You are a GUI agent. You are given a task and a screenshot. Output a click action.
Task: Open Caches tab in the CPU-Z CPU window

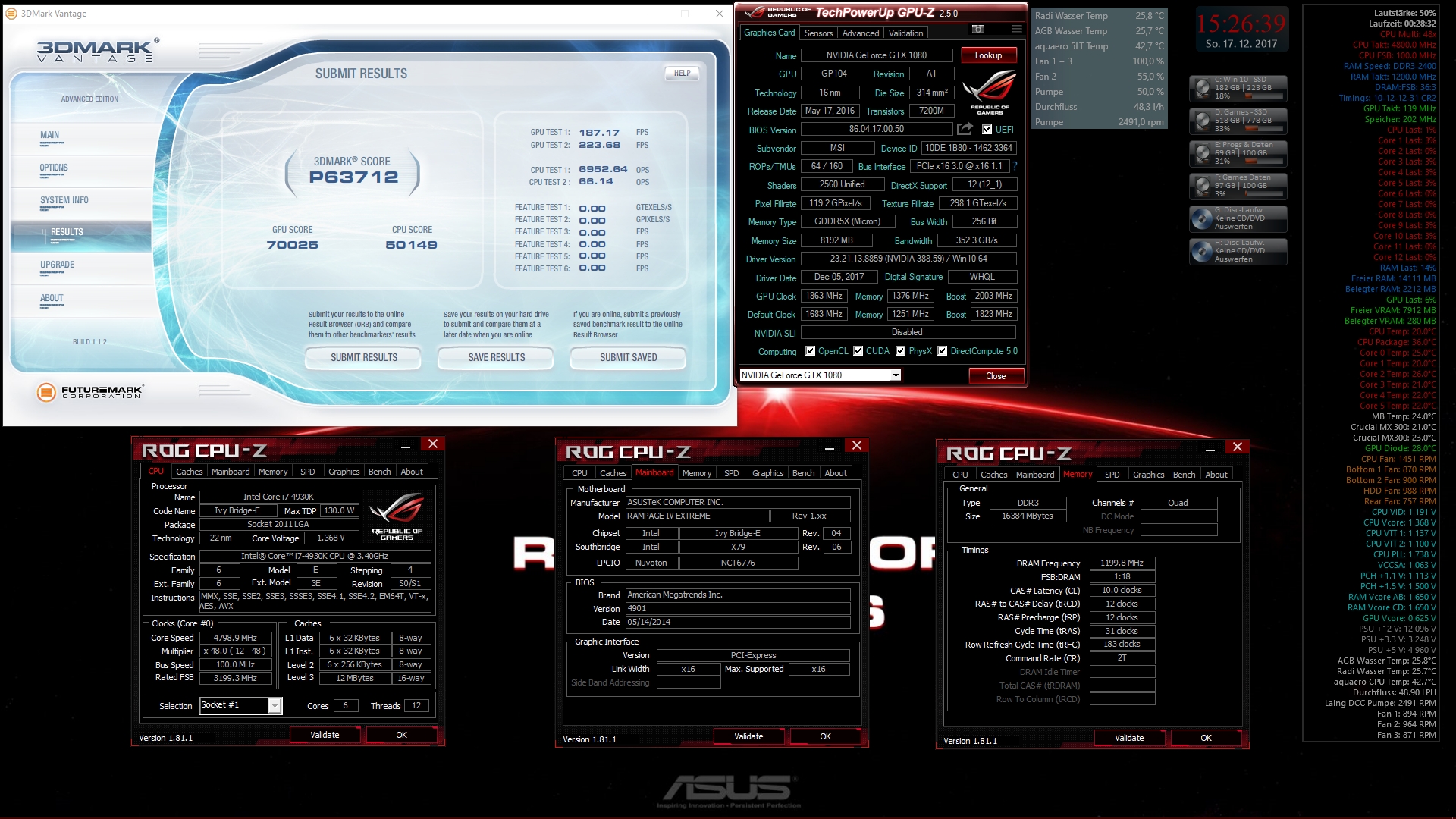pos(190,472)
